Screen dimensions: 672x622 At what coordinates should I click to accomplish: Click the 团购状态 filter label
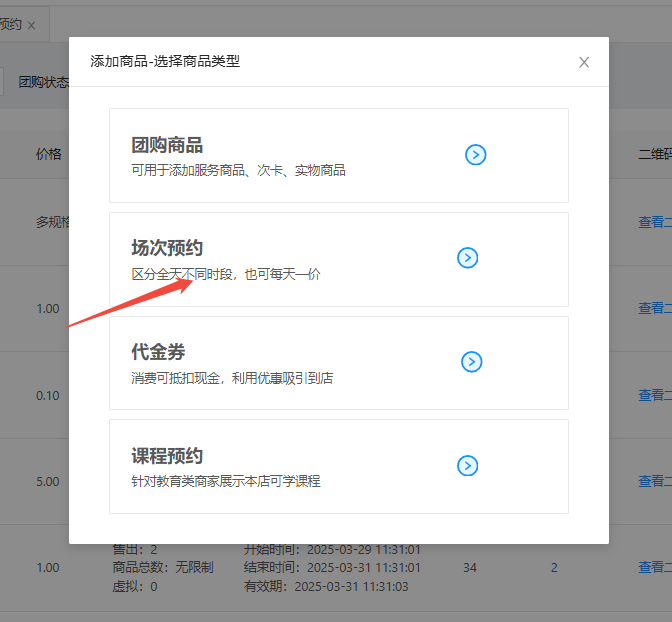44,82
